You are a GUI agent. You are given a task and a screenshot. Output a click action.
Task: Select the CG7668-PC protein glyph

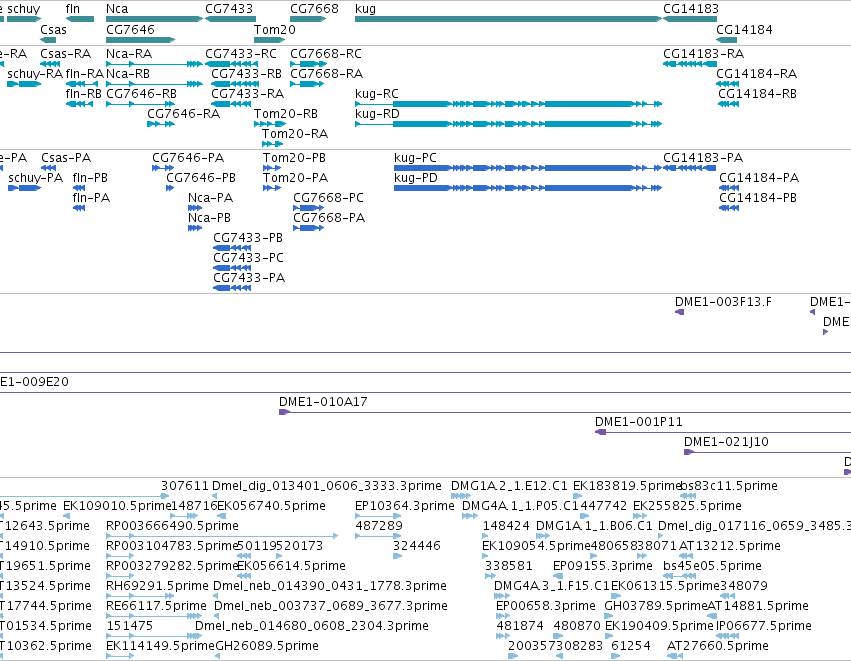309,208
